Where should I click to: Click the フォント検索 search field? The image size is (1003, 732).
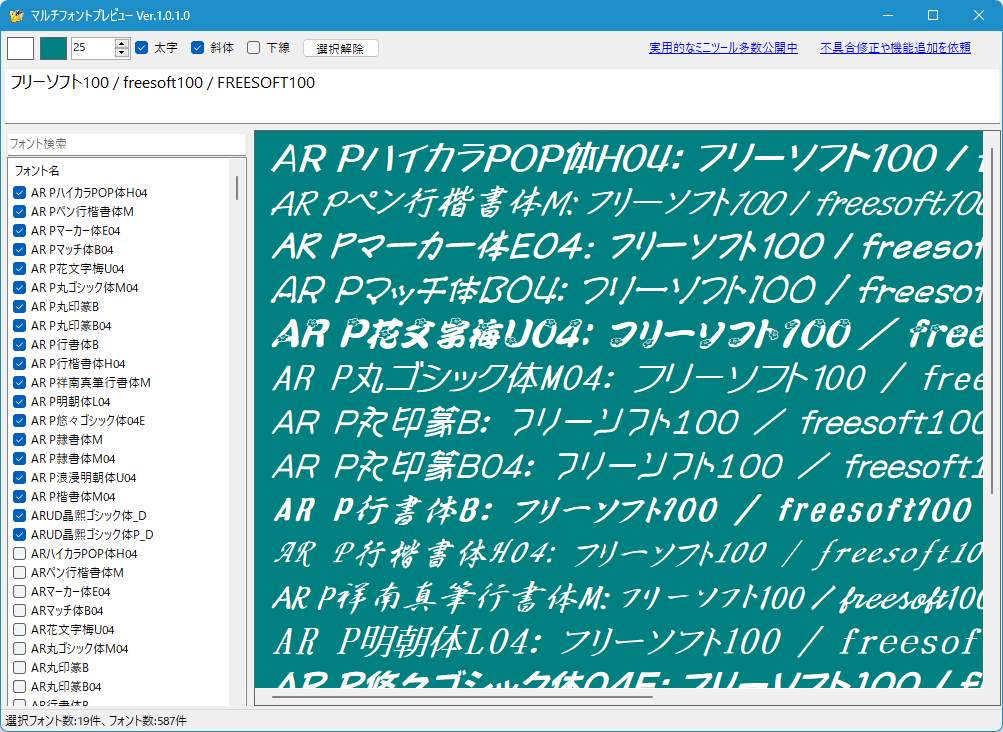tap(127, 144)
